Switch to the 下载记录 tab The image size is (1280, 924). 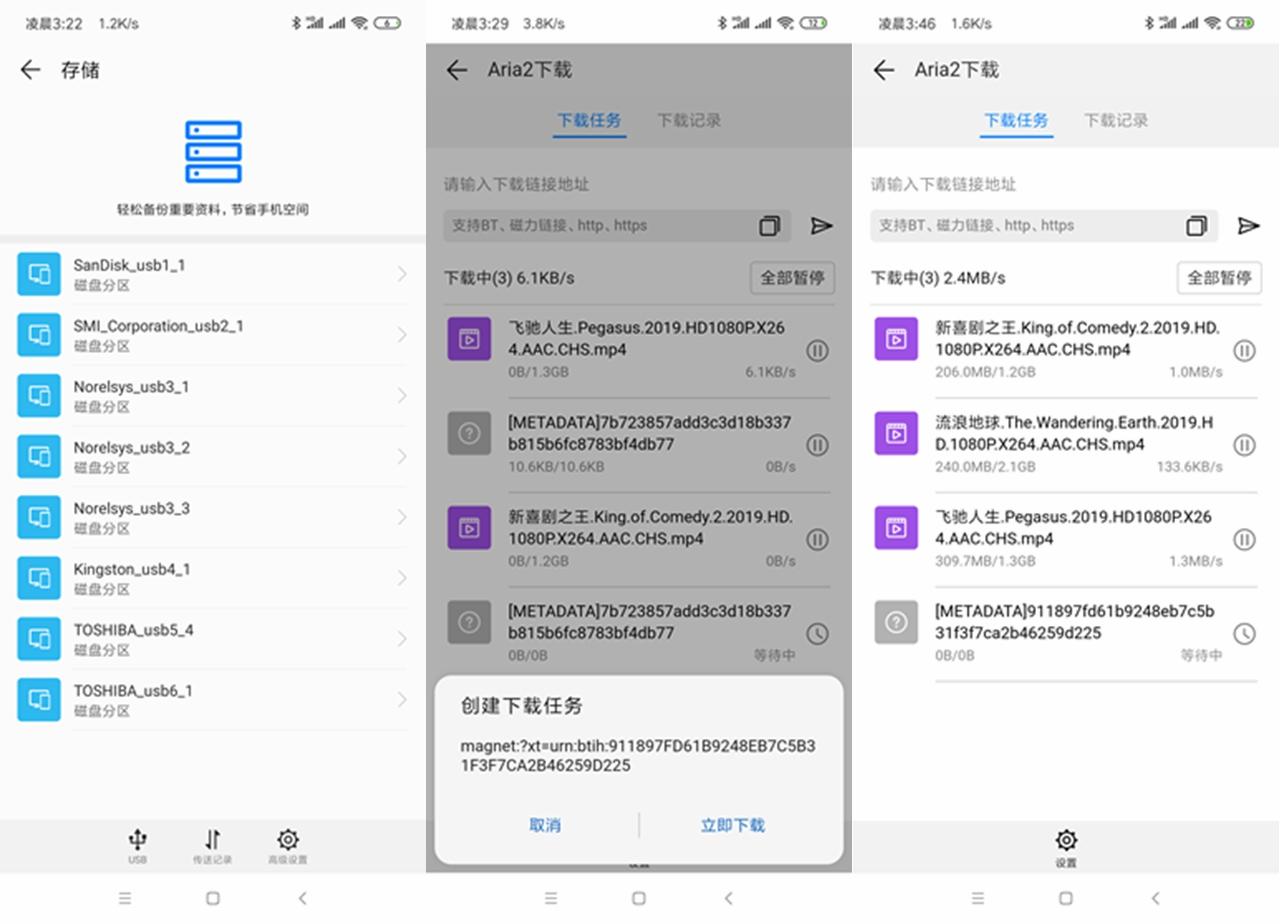(x=689, y=120)
